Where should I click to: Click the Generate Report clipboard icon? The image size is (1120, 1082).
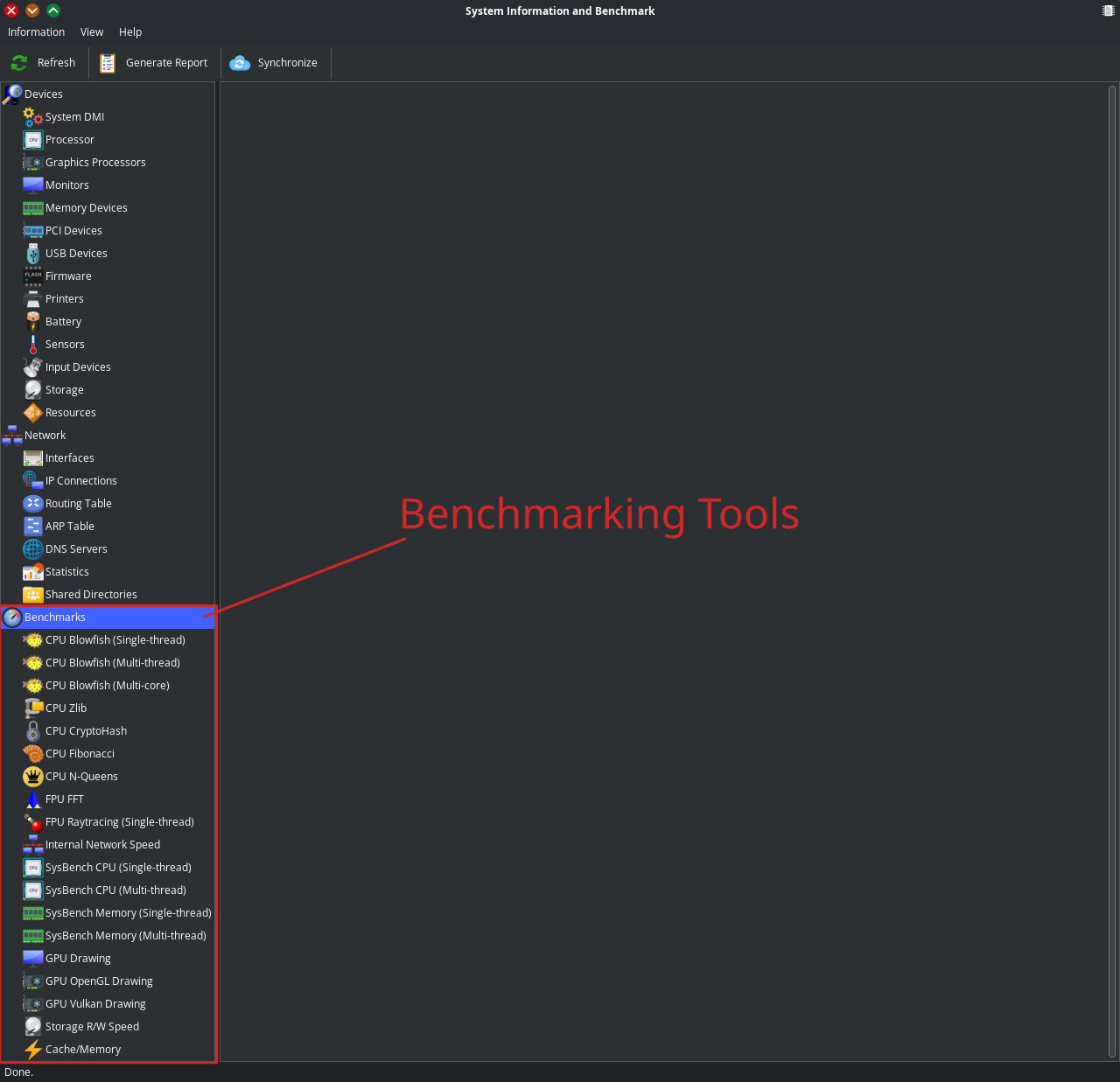(x=108, y=63)
